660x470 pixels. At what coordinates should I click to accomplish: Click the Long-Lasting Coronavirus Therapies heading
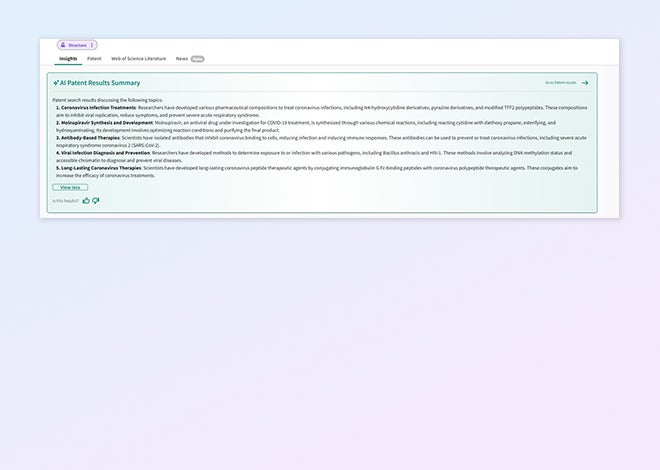click(x=100, y=168)
